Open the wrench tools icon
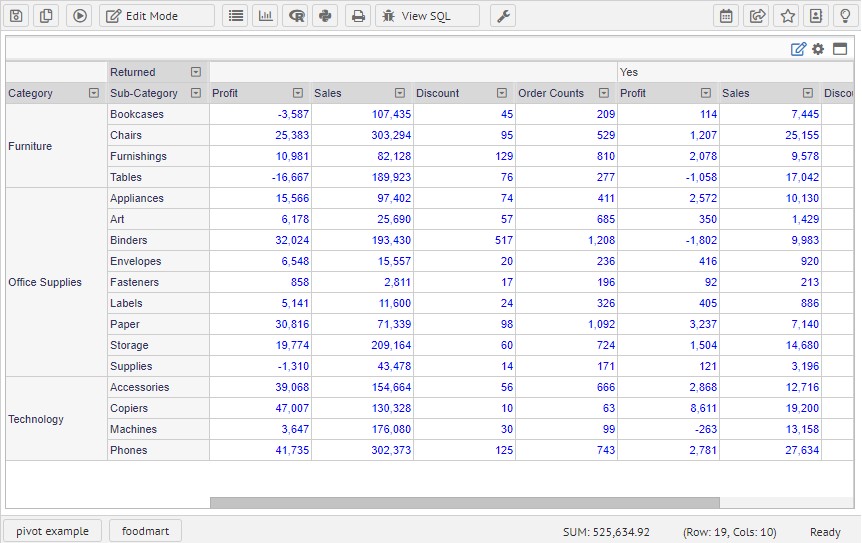The height and width of the screenshot is (543, 862). (x=503, y=16)
